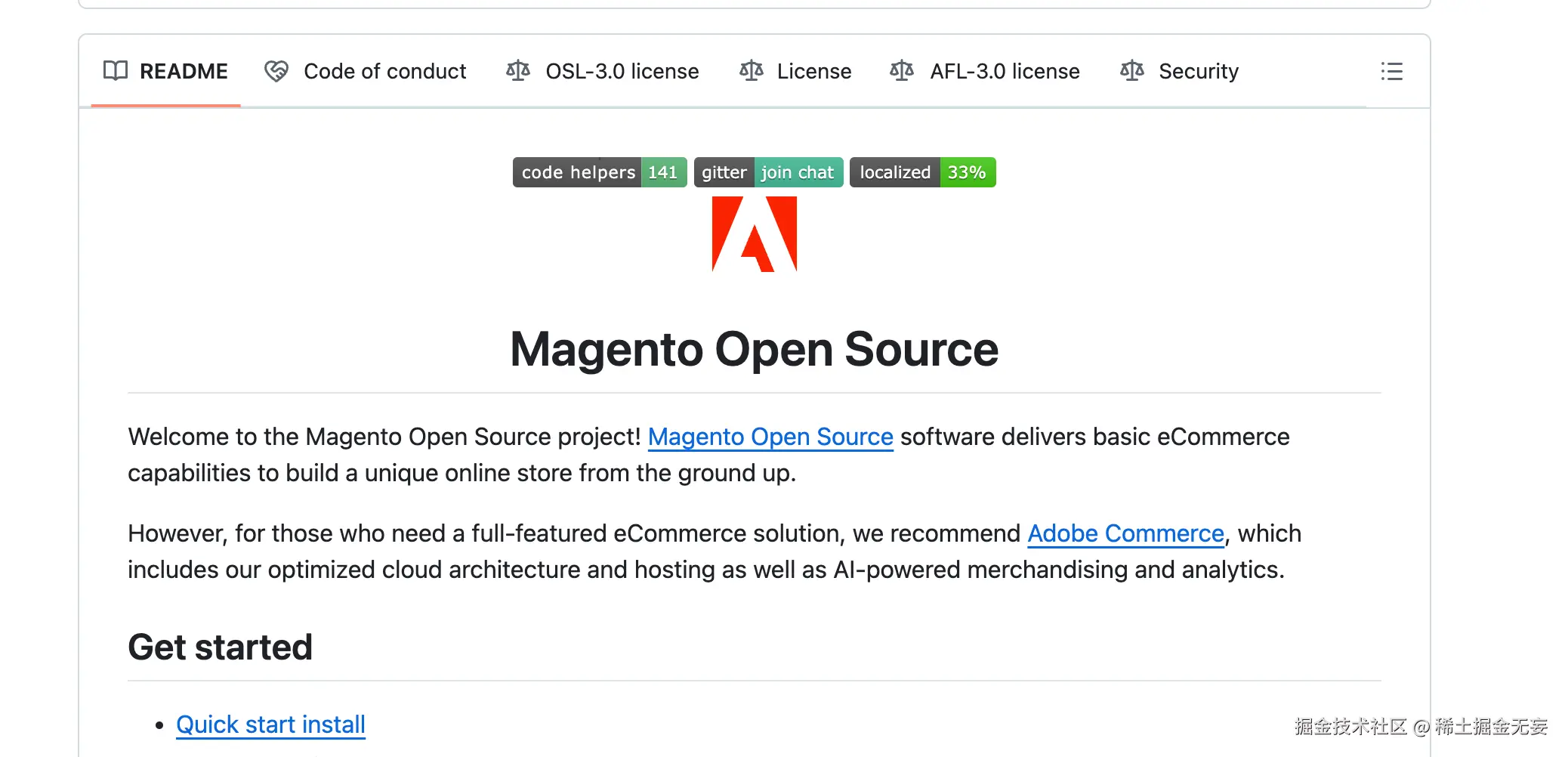Switch to the Security tab
Screen dimensions: 1568x757
point(1198,71)
